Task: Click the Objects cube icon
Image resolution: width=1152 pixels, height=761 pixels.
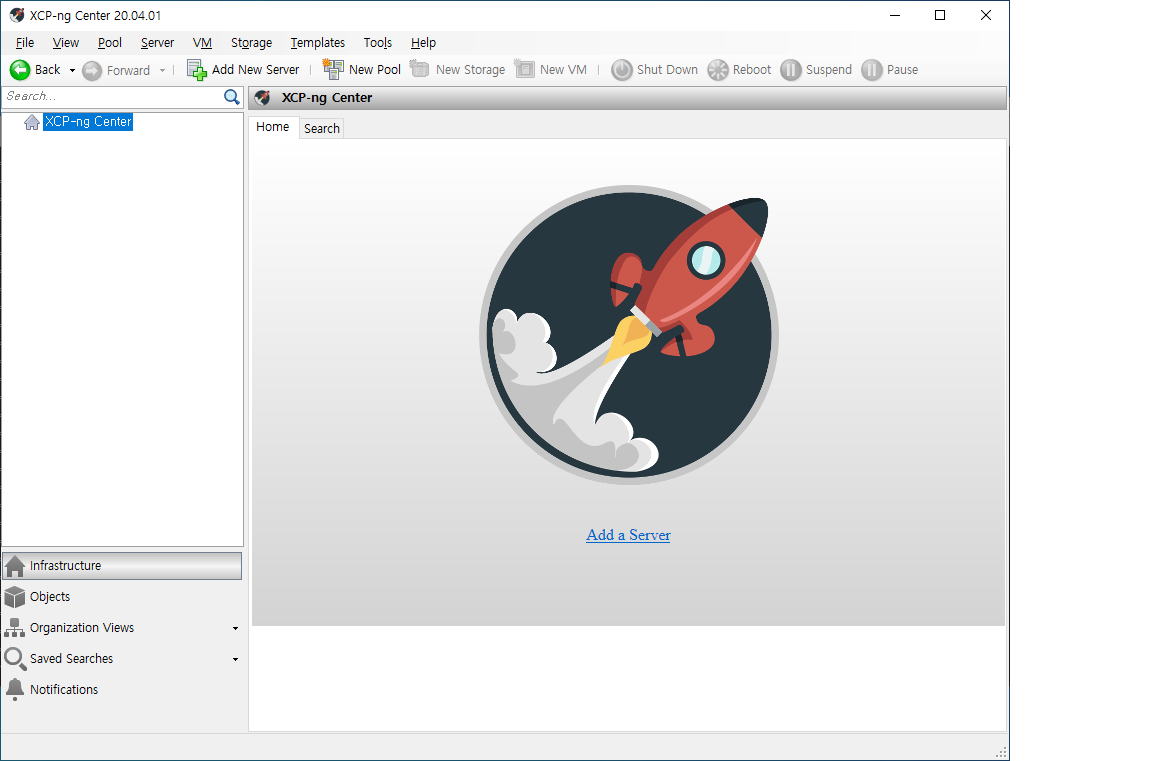Action: [15, 597]
